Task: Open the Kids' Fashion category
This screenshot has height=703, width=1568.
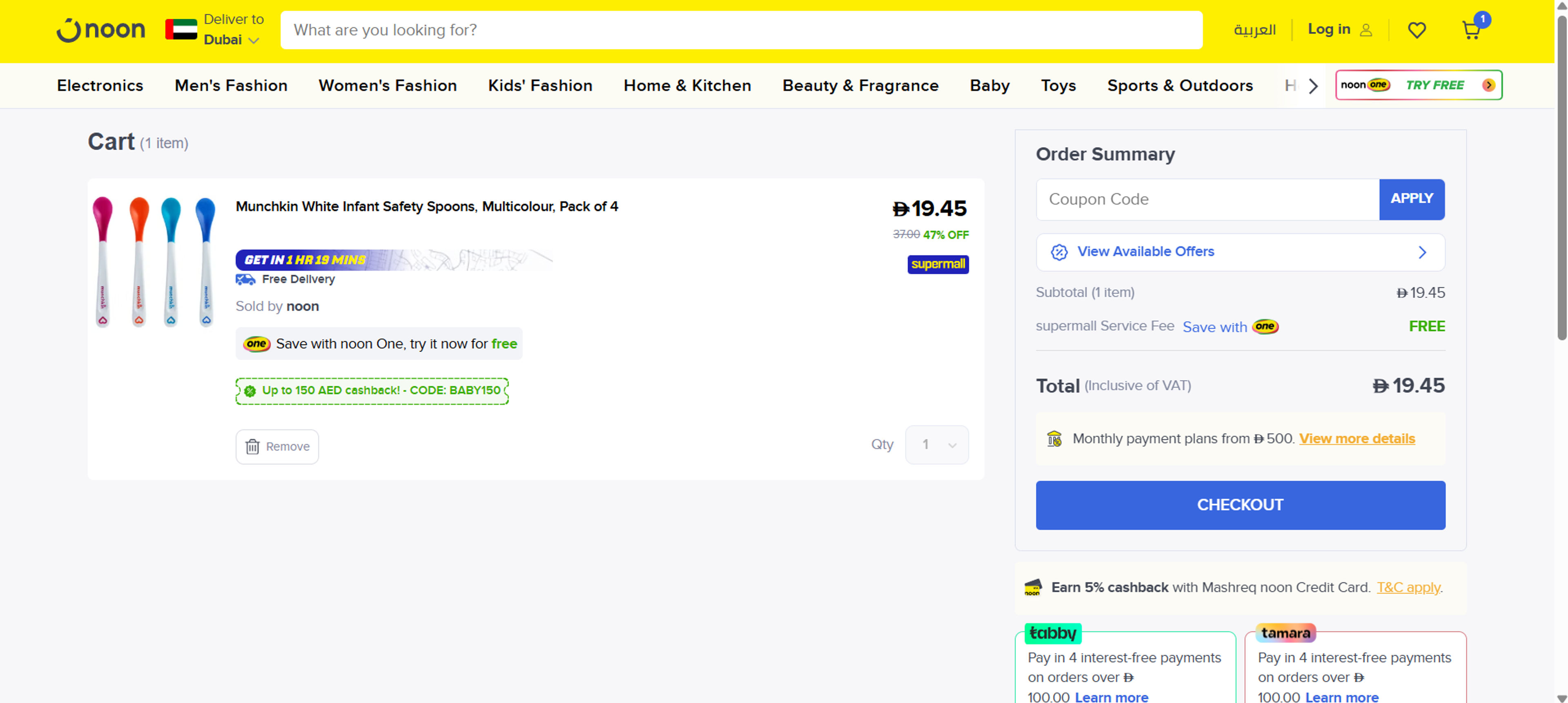Action: pyautogui.click(x=540, y=85)
